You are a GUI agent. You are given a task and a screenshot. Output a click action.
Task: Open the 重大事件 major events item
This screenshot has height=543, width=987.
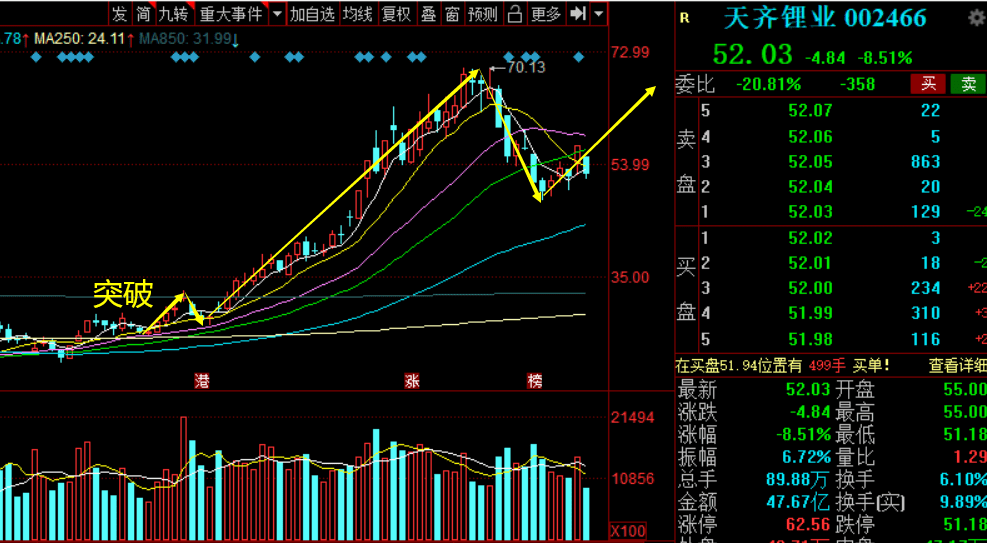click(x=230, y=13)
